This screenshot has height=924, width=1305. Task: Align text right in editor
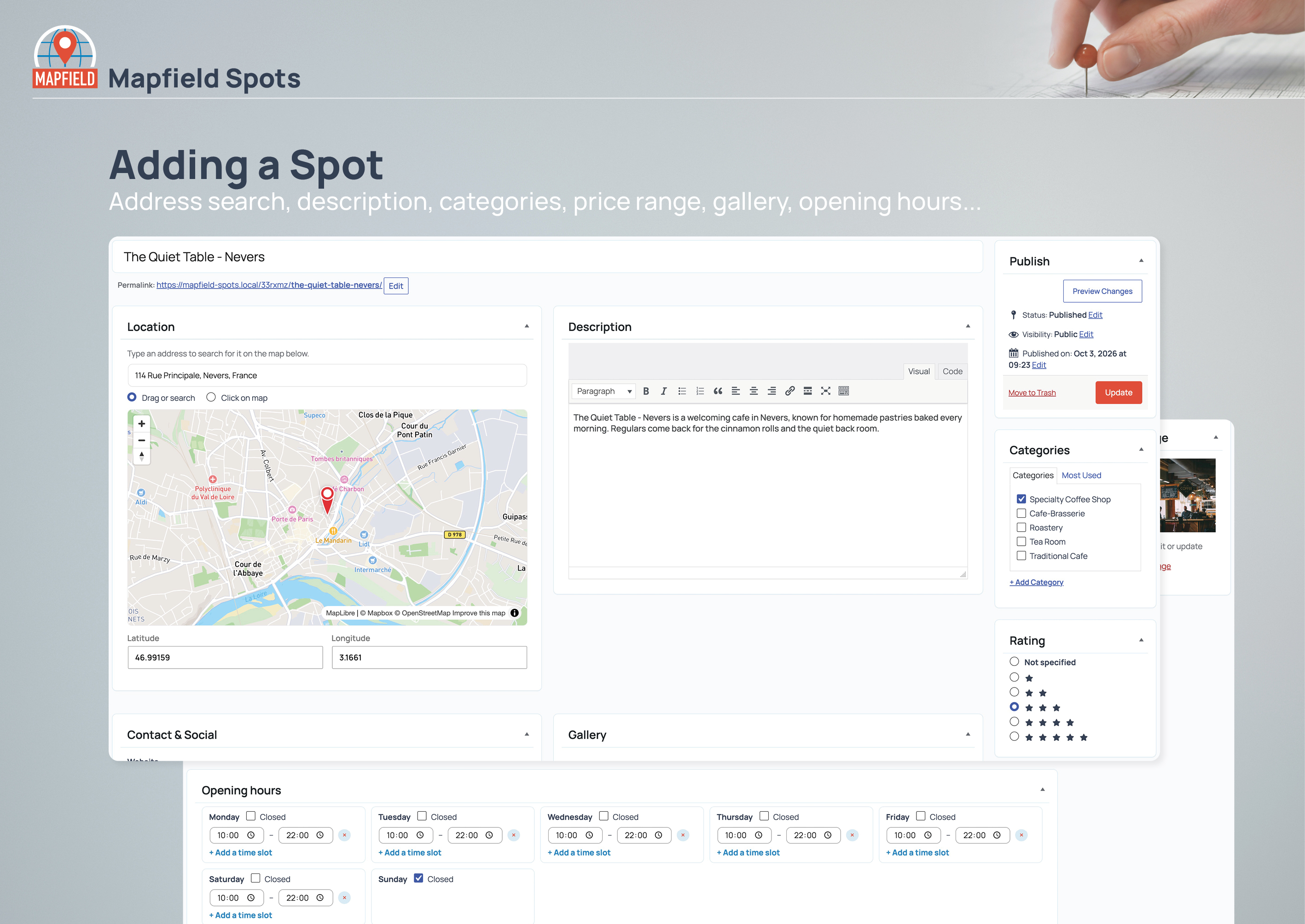coord(772,391)
